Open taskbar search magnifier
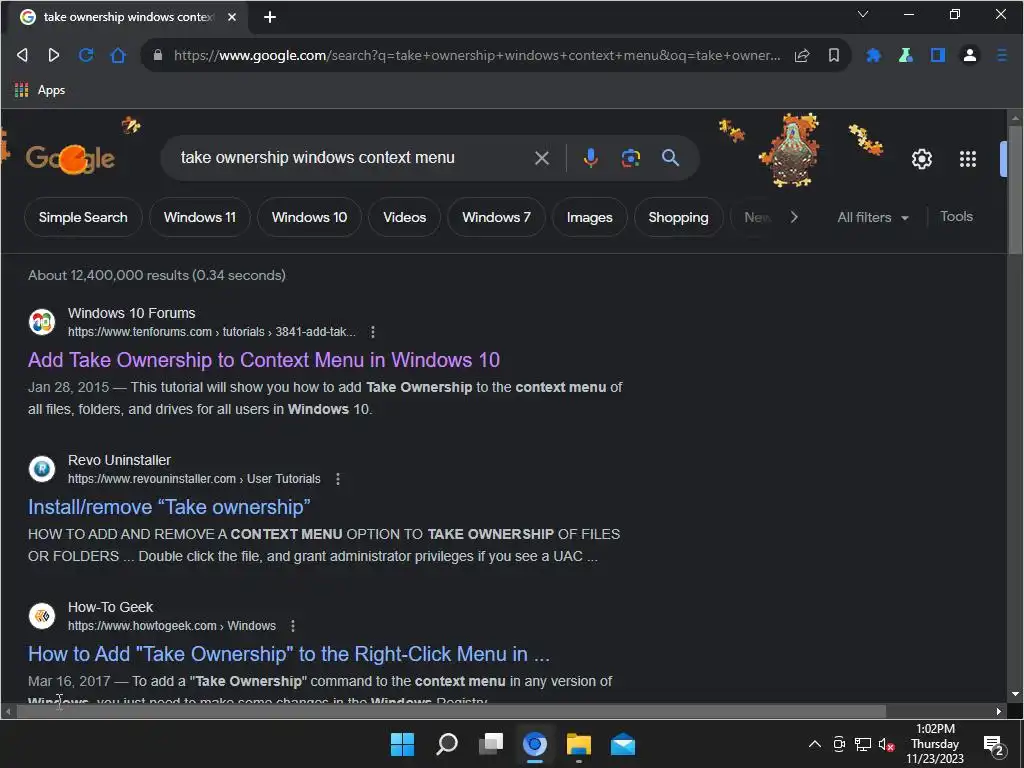The image size is (1024, 768). click(447, 744)
